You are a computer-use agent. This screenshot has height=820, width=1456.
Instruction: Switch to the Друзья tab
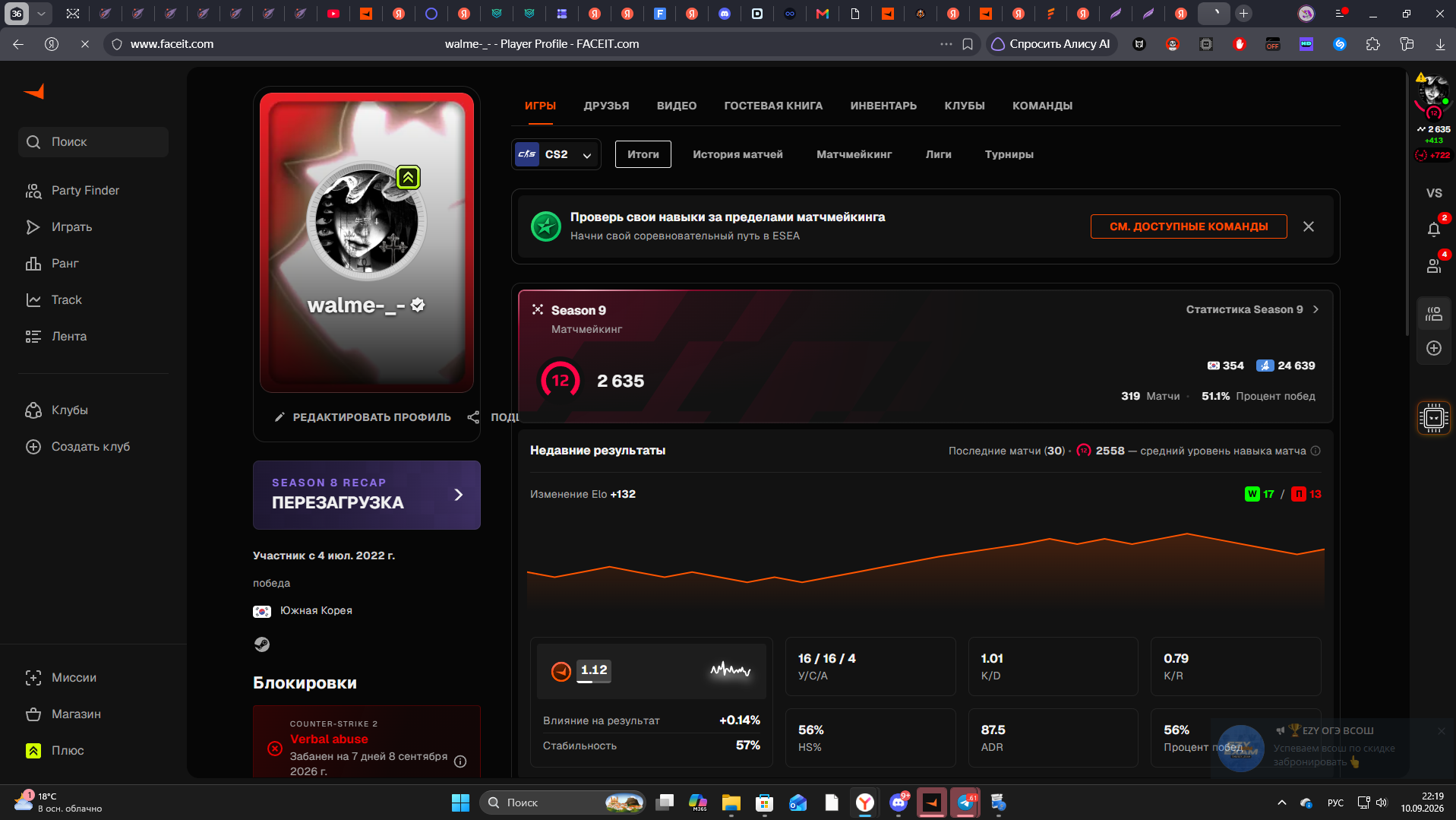606,106
